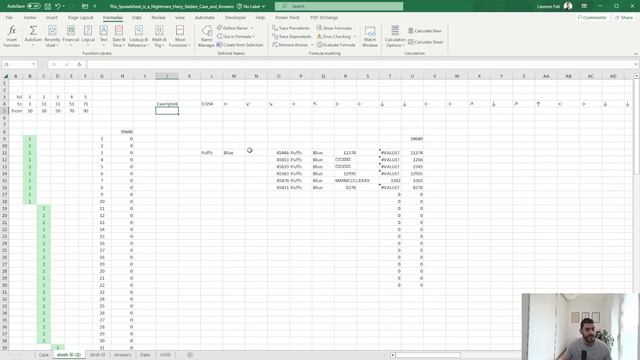Open the Power Pivot tab
This screenshot has width=640, height=360.
click(287, 18)
